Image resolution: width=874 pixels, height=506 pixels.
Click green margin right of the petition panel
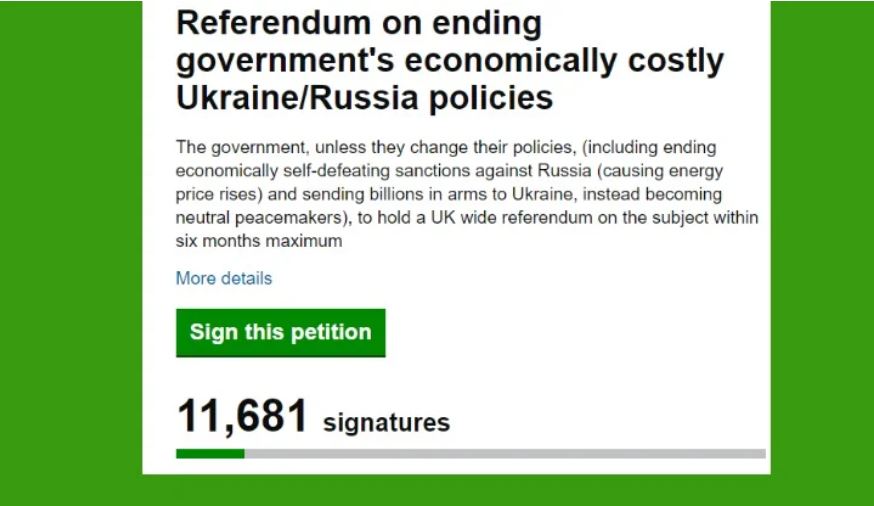tap(822, 250)
